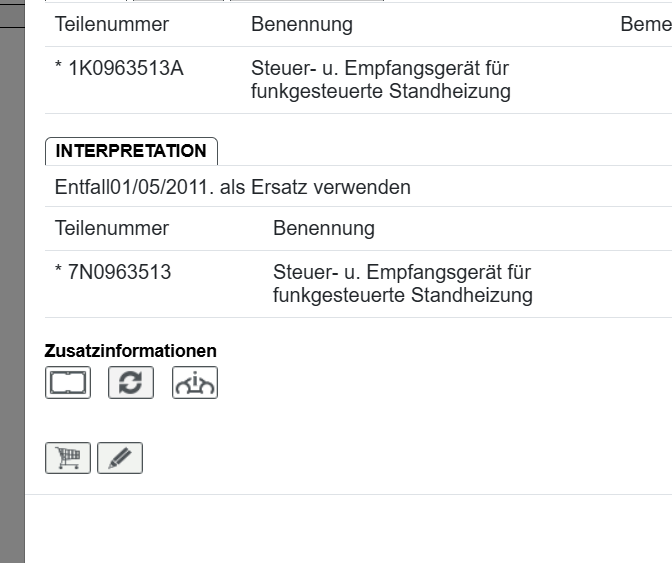
Task: Click the asterisk before 7N0963513
Action: [59, 272]
